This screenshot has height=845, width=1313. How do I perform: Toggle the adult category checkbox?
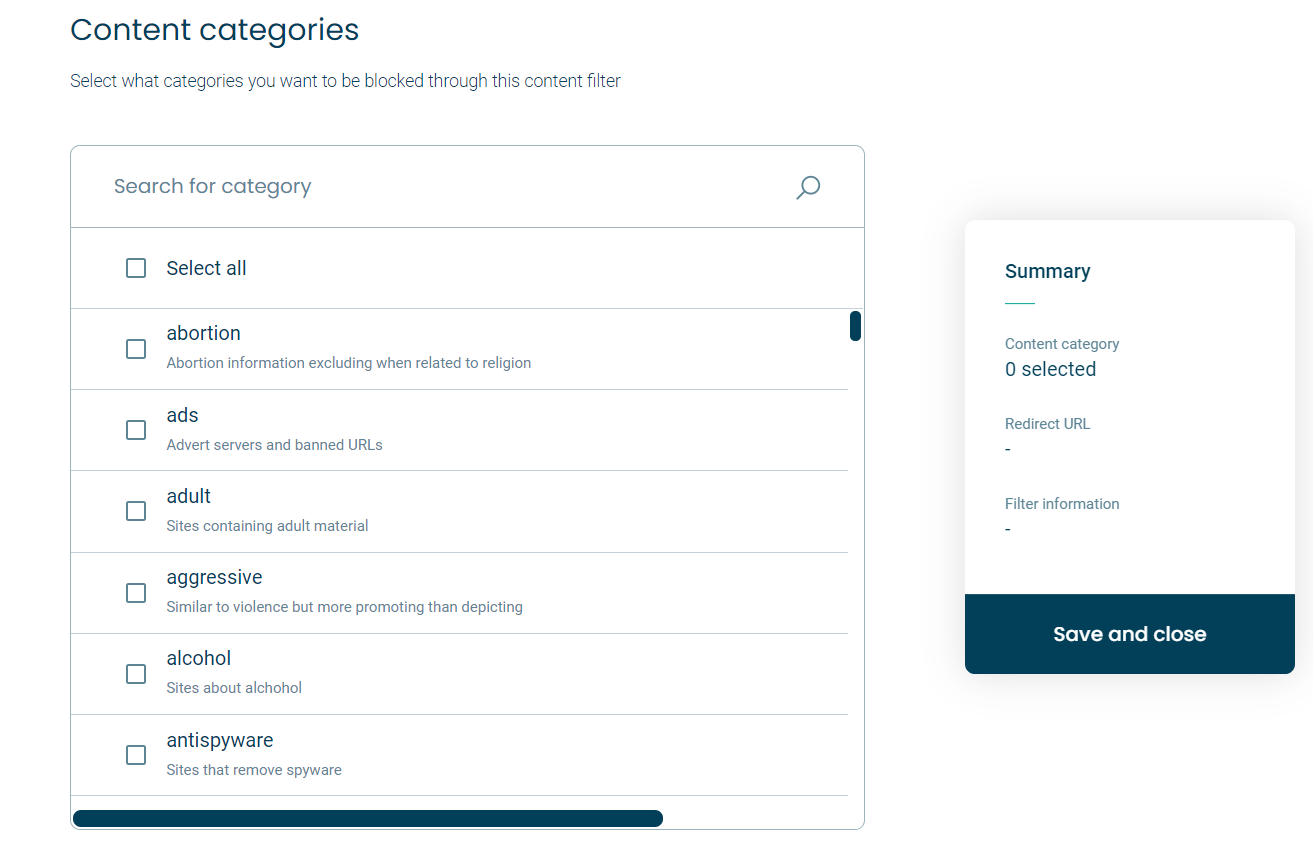136,511
